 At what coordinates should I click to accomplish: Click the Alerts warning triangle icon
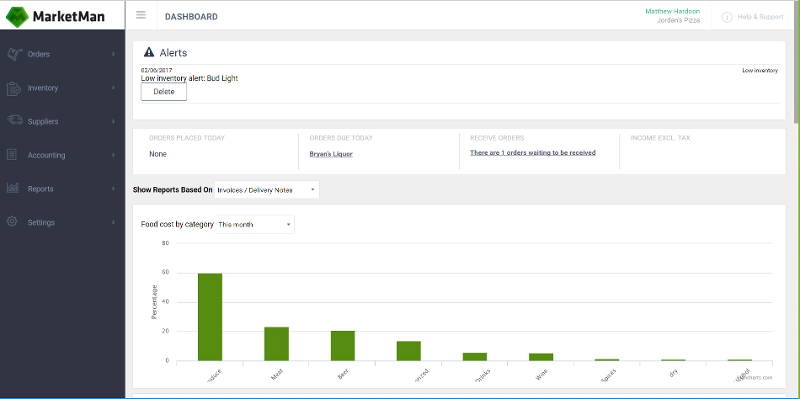[149, 52]
